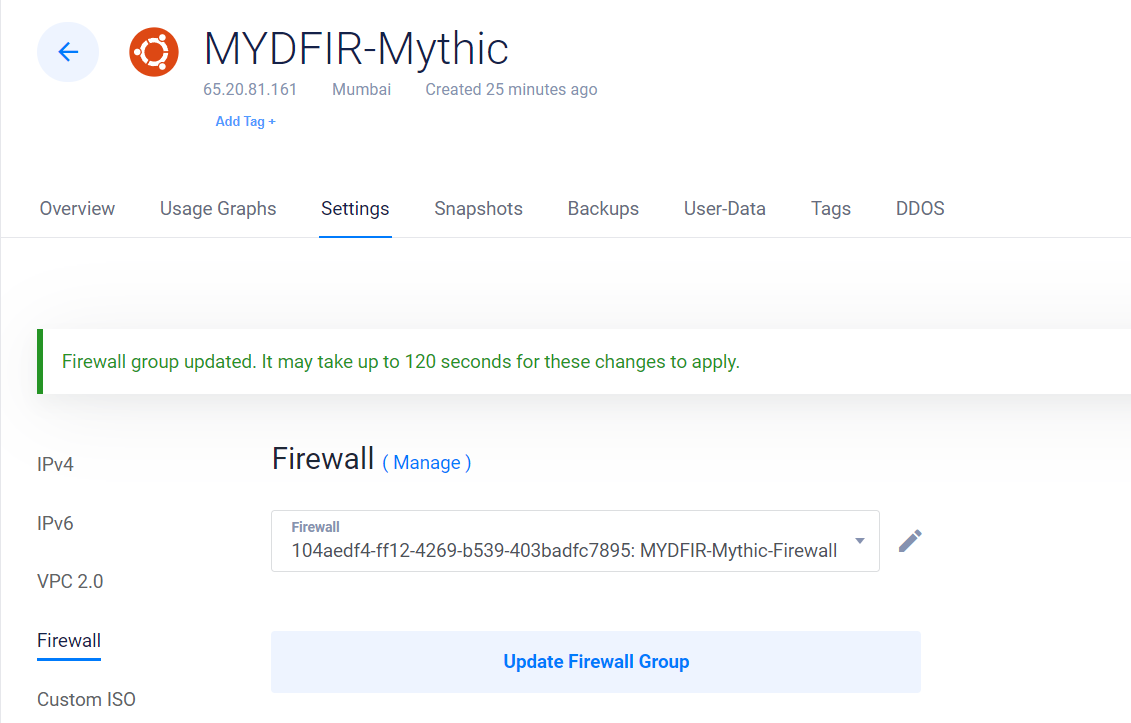Open Custom ISO settings section
Viewport: 1131px width, 723px height.
tap(86, 699)
